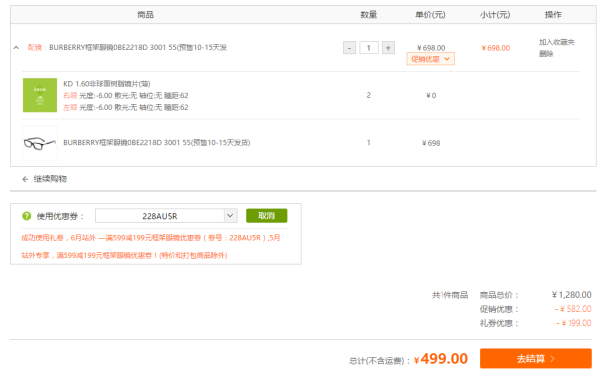Click the 商品 column header
This screenshot has width=600, height=379.
point(145,15)
